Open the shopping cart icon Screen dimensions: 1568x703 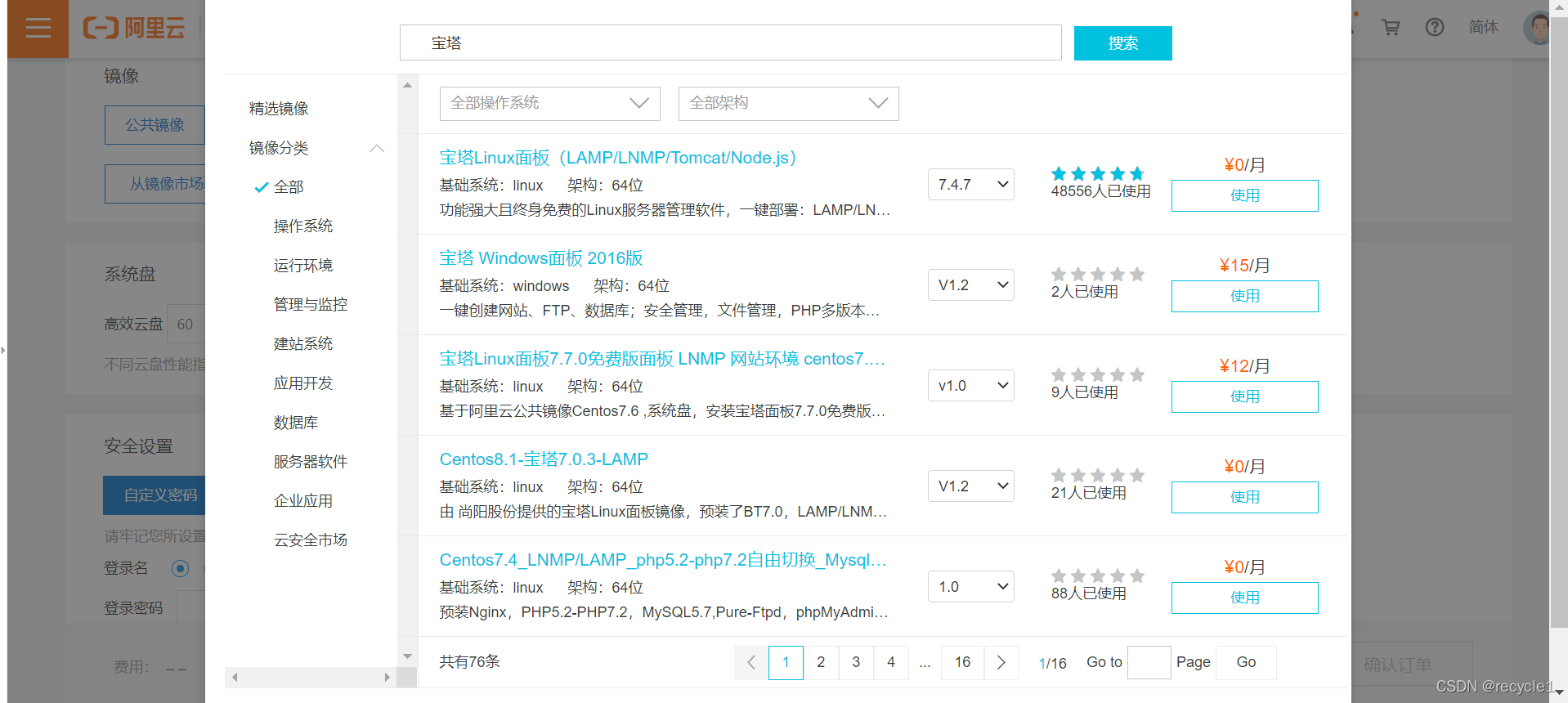coord(1391,28)
